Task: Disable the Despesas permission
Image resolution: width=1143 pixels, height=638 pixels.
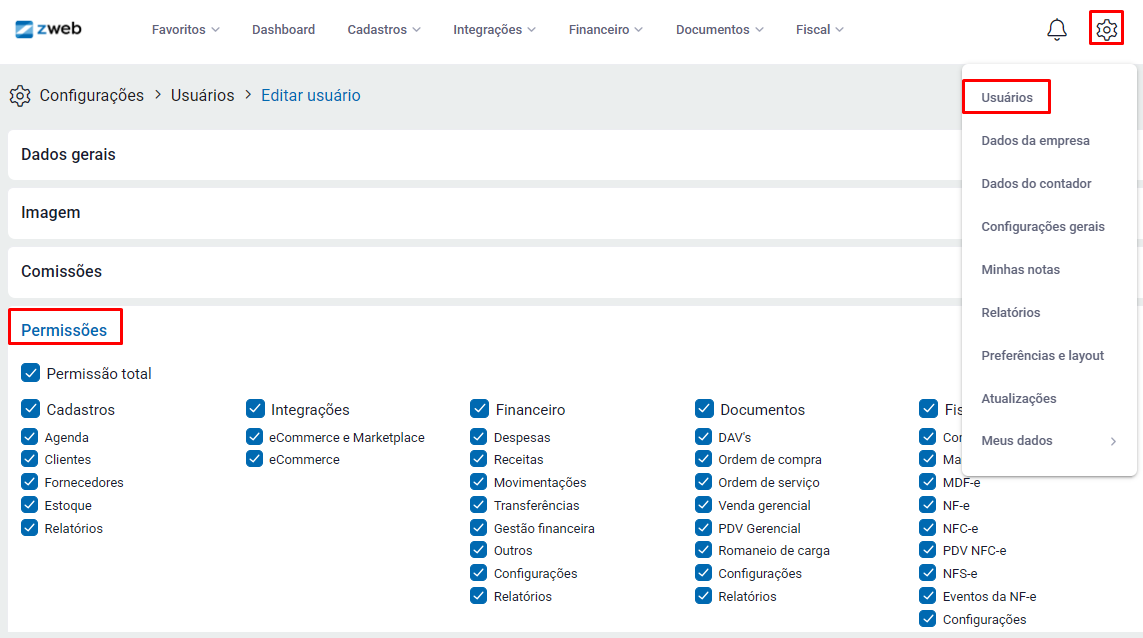Action: [479, 437]
